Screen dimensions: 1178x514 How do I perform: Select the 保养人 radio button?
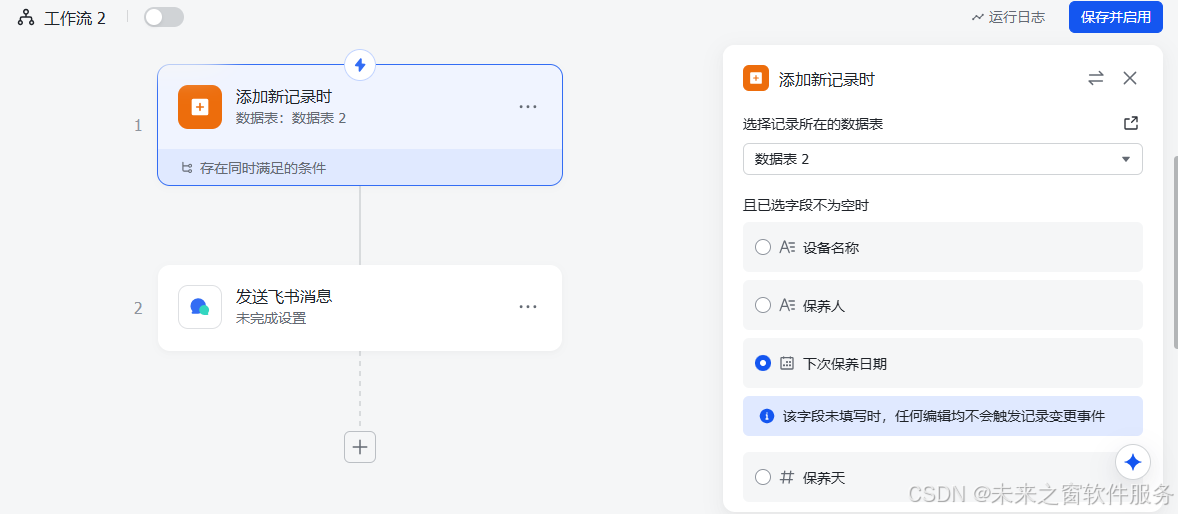click(x=763, y=305)
